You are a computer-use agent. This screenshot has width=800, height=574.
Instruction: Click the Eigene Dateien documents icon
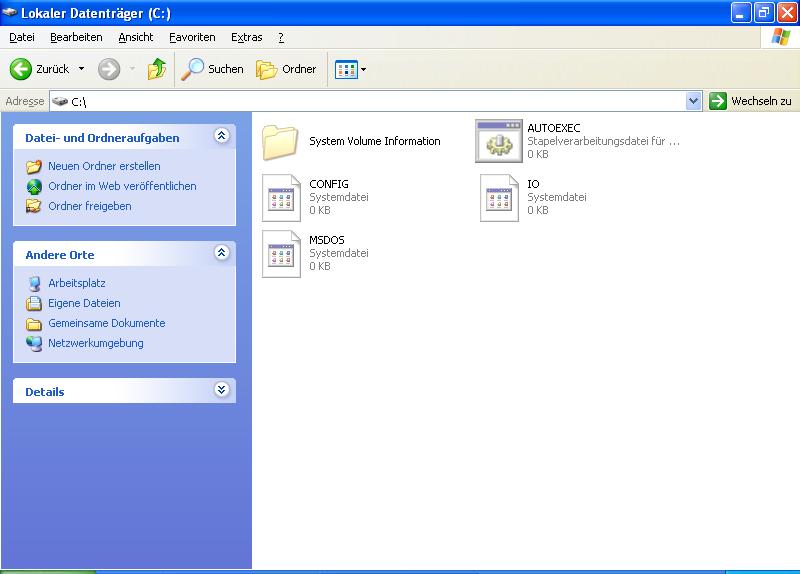pos(34,304)
